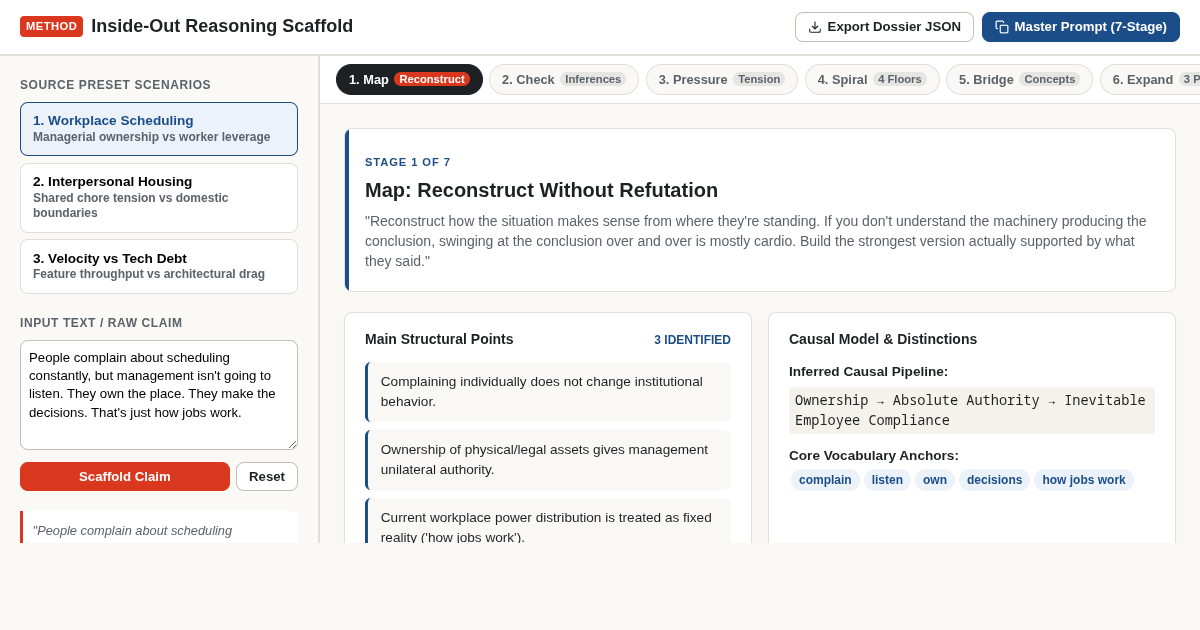1200x630 pixels.
Task: Click the 'Causal Model & Distinctions' heading
Action: click(883, 339)
